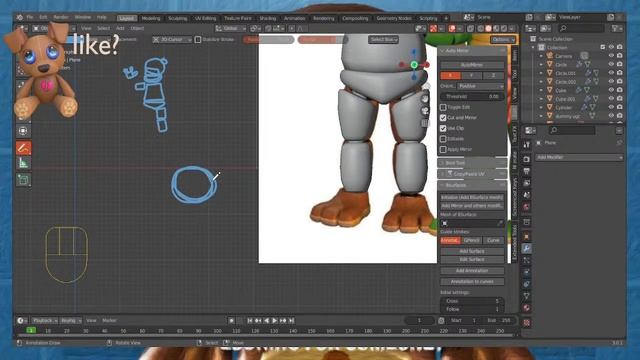Hide the Camera object with eye icon
The image size is (640, 360).
click(611, 56)
